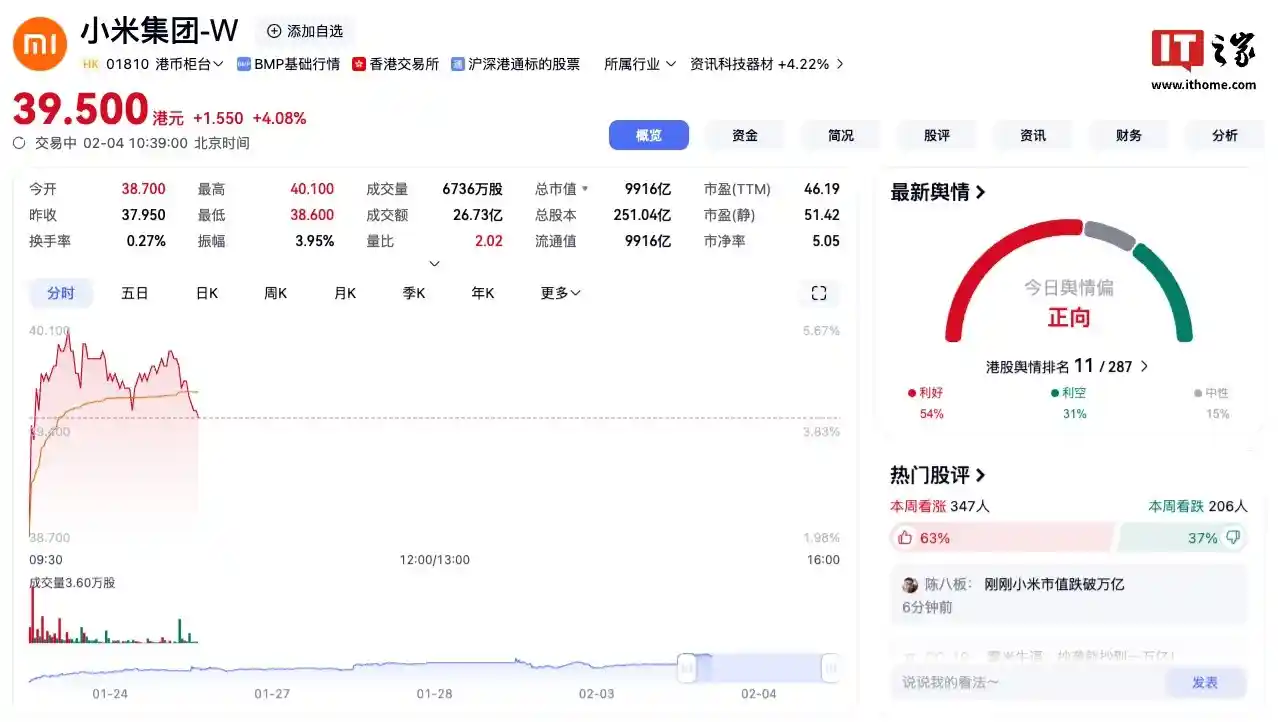Image resolution: width=1278 pixels, height=722 pixels.
Task: Open the 港币柜台 dropdown
Action: pos(189,64)
